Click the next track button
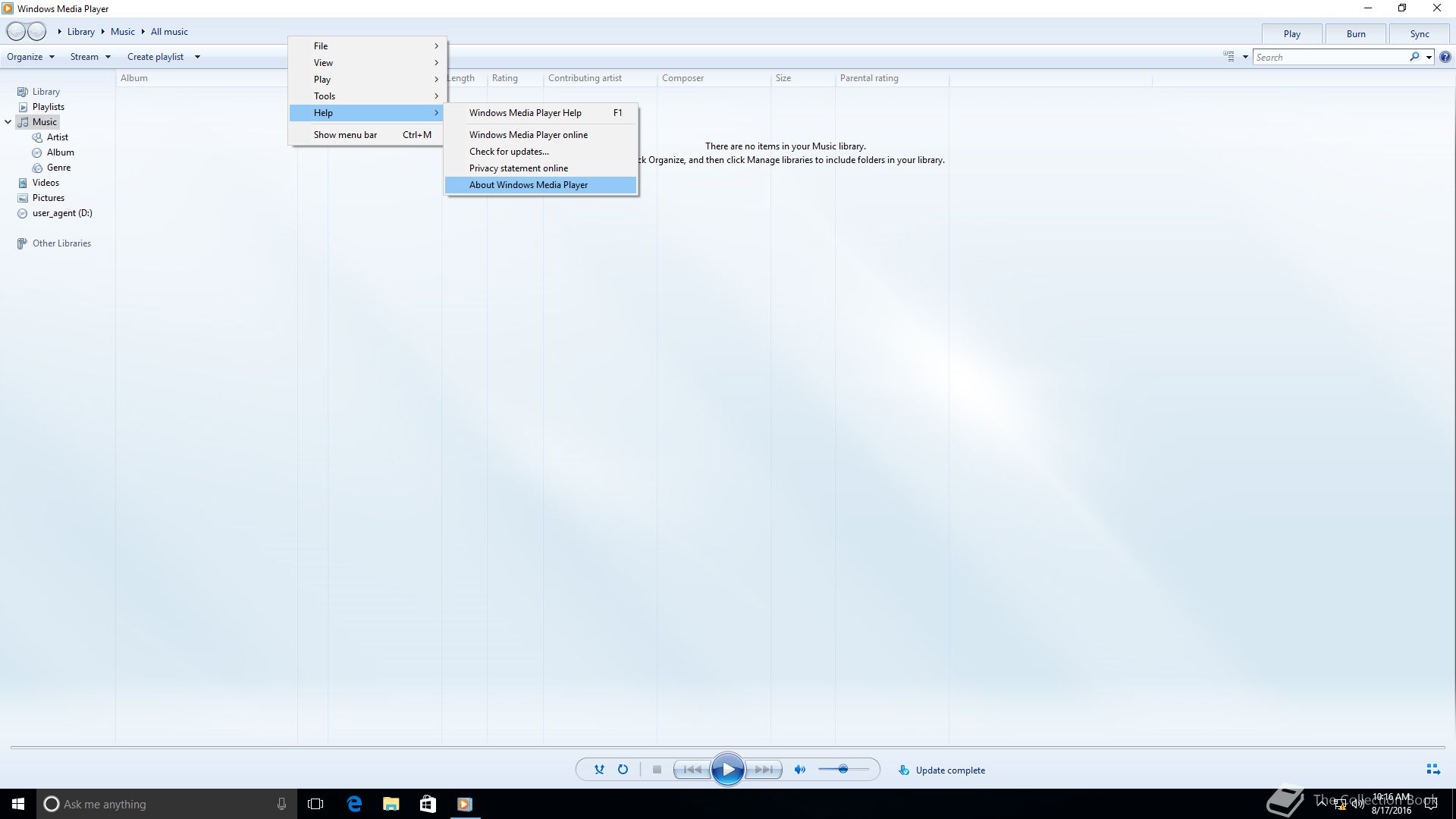The width and height of the screenshot is (1456, 819). click(x=764, y=770)
